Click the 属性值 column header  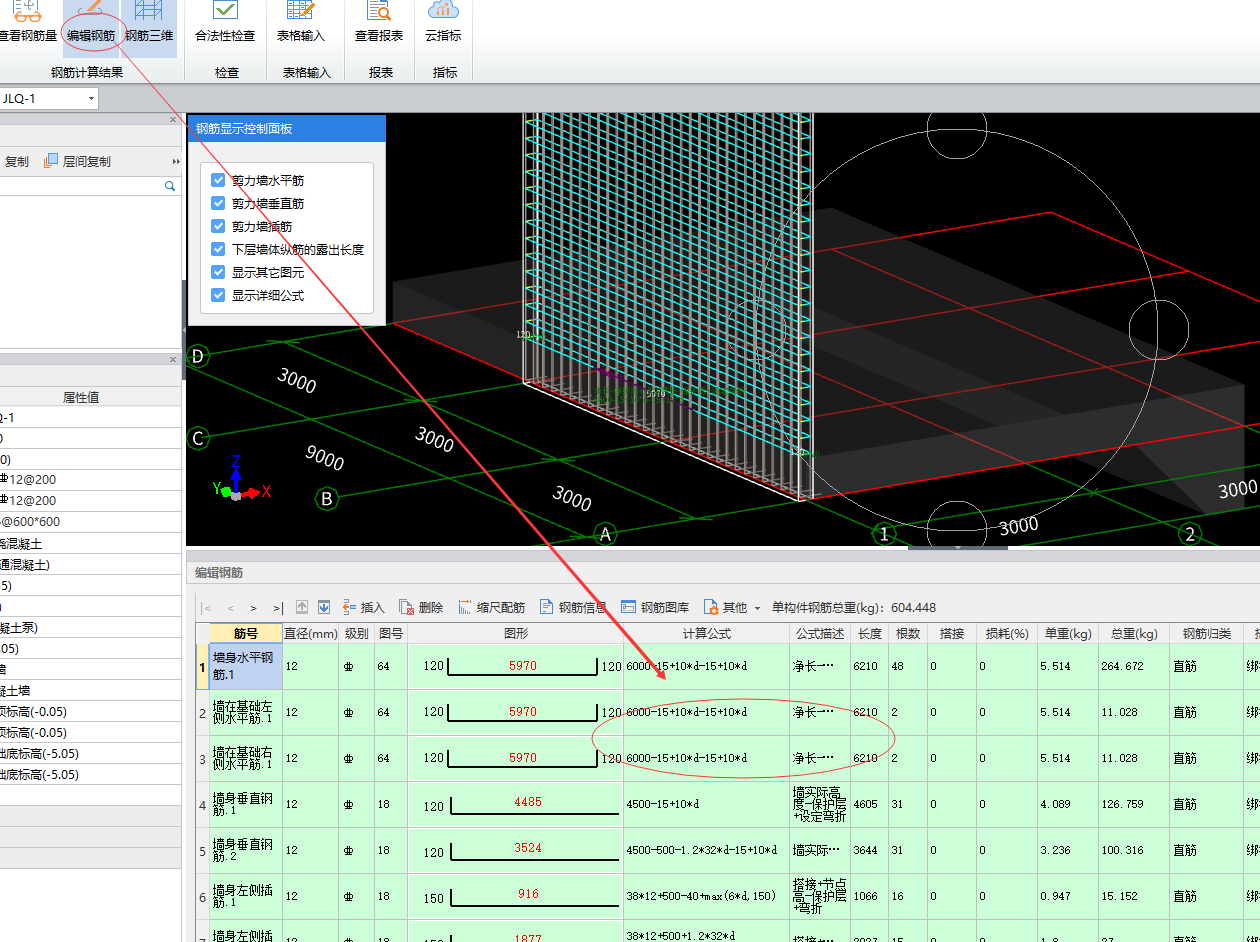(81, 397)
